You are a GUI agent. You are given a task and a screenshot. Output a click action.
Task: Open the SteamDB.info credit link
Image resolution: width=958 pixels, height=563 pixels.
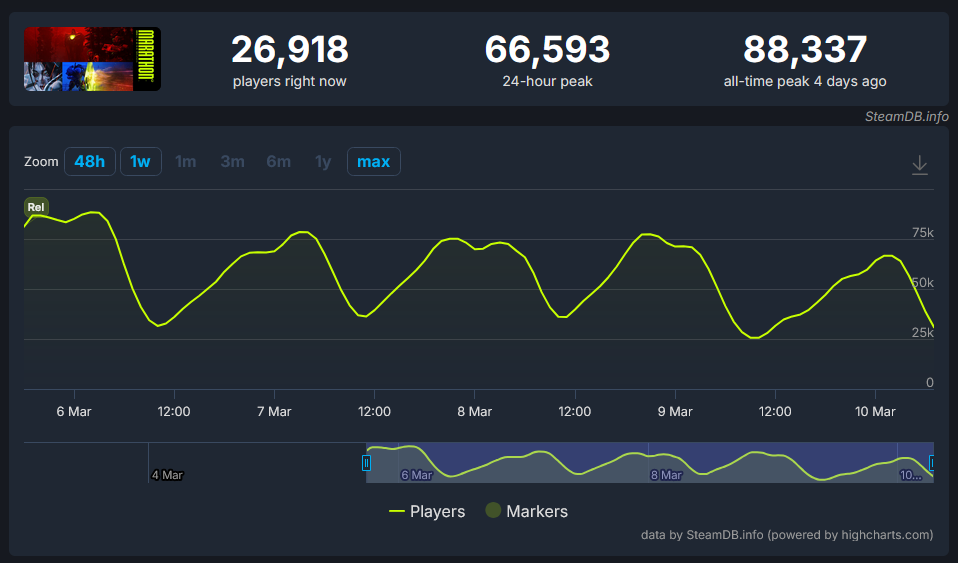907,117
